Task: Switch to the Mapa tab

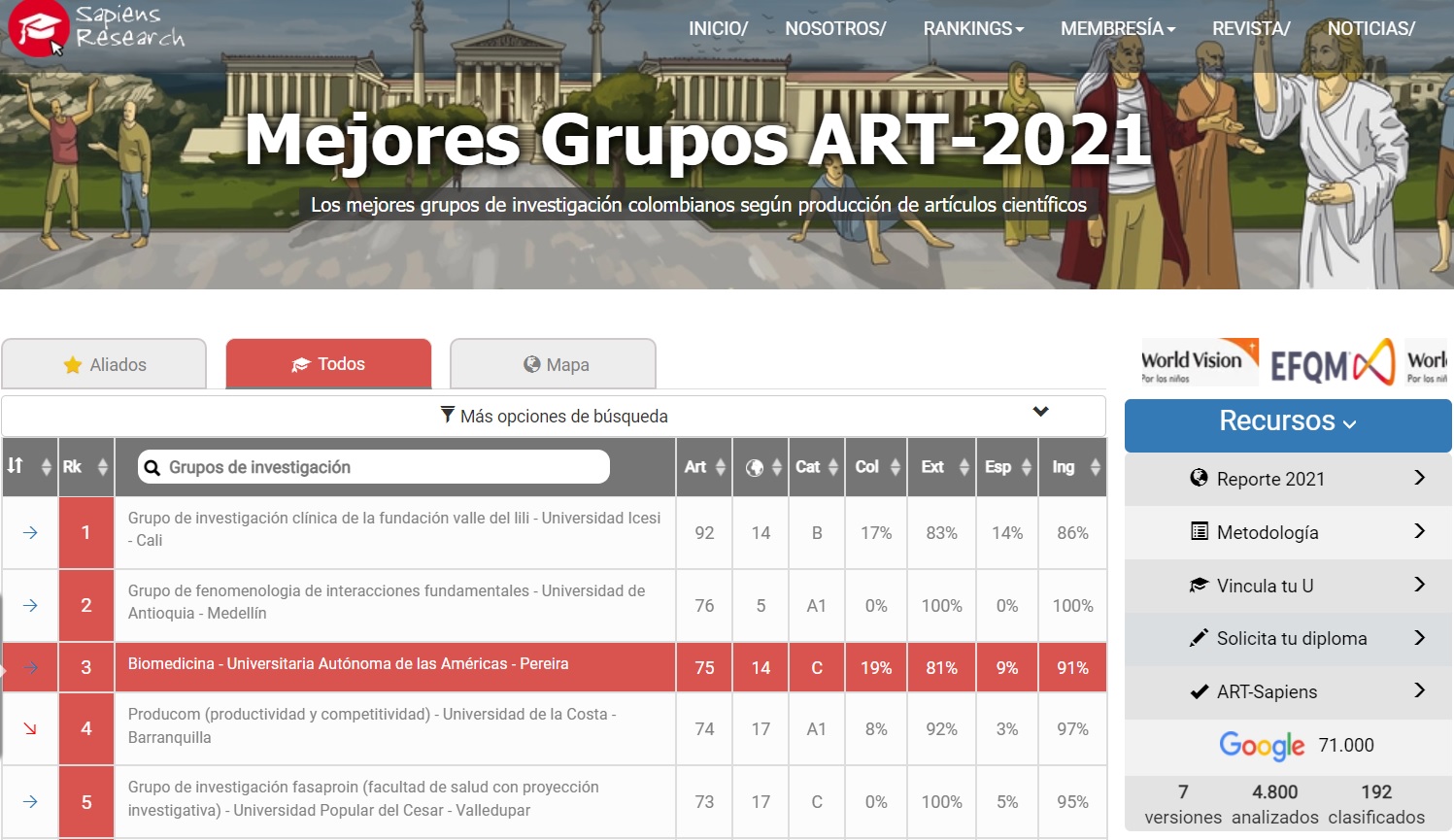Action: pos(553,364)
